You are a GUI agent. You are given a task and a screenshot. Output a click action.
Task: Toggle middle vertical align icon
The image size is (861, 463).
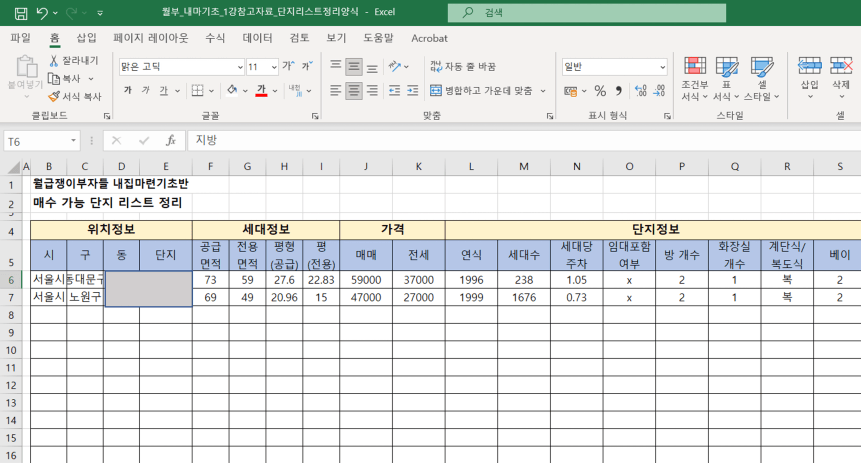[x=354, y=67]
